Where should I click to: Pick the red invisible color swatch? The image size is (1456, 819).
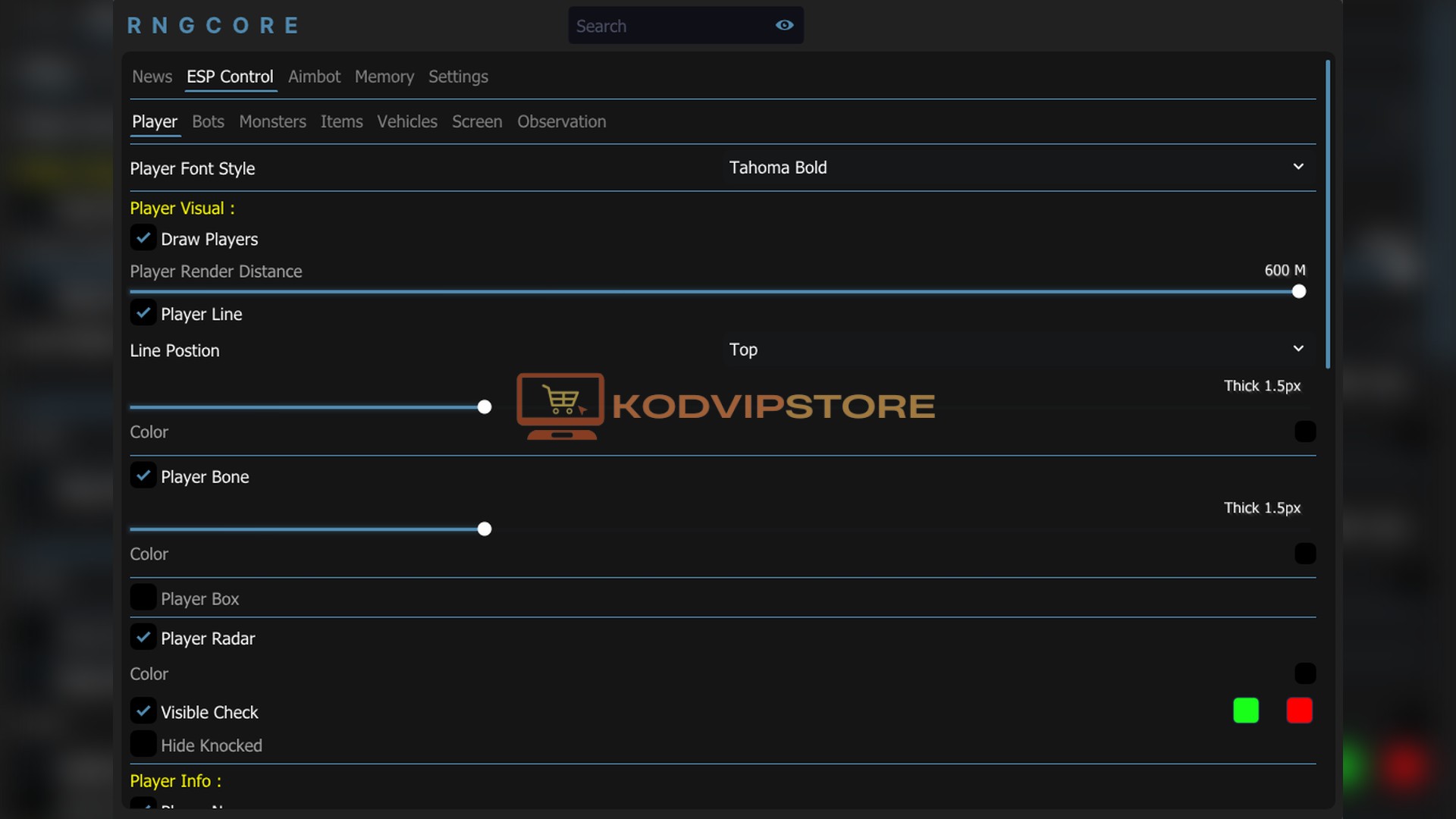(1299, 711)
